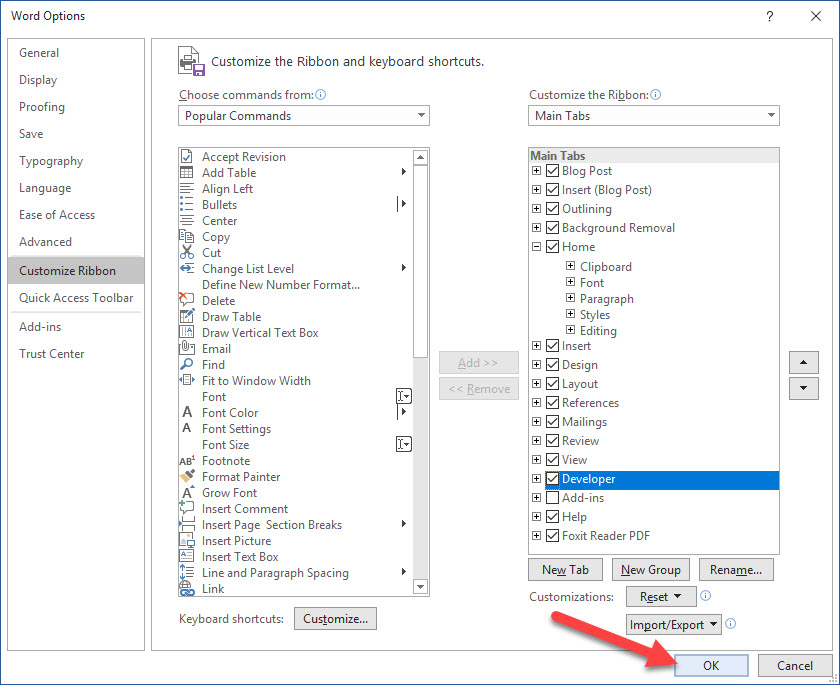Uncheck the Home tab checkbox

(552, 247)
